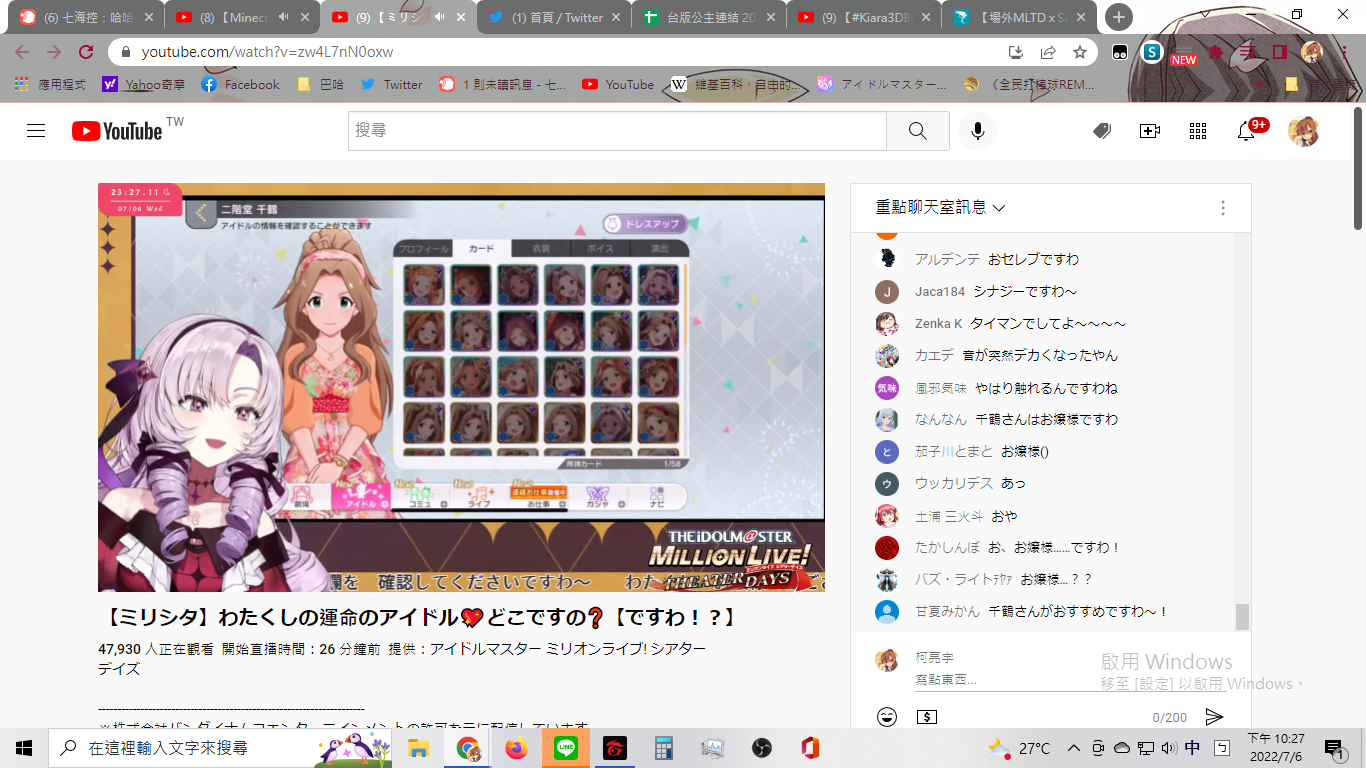Open the 巴哈 bookmark folder
The image size is (1366, 768).
(x=320, y=85)
